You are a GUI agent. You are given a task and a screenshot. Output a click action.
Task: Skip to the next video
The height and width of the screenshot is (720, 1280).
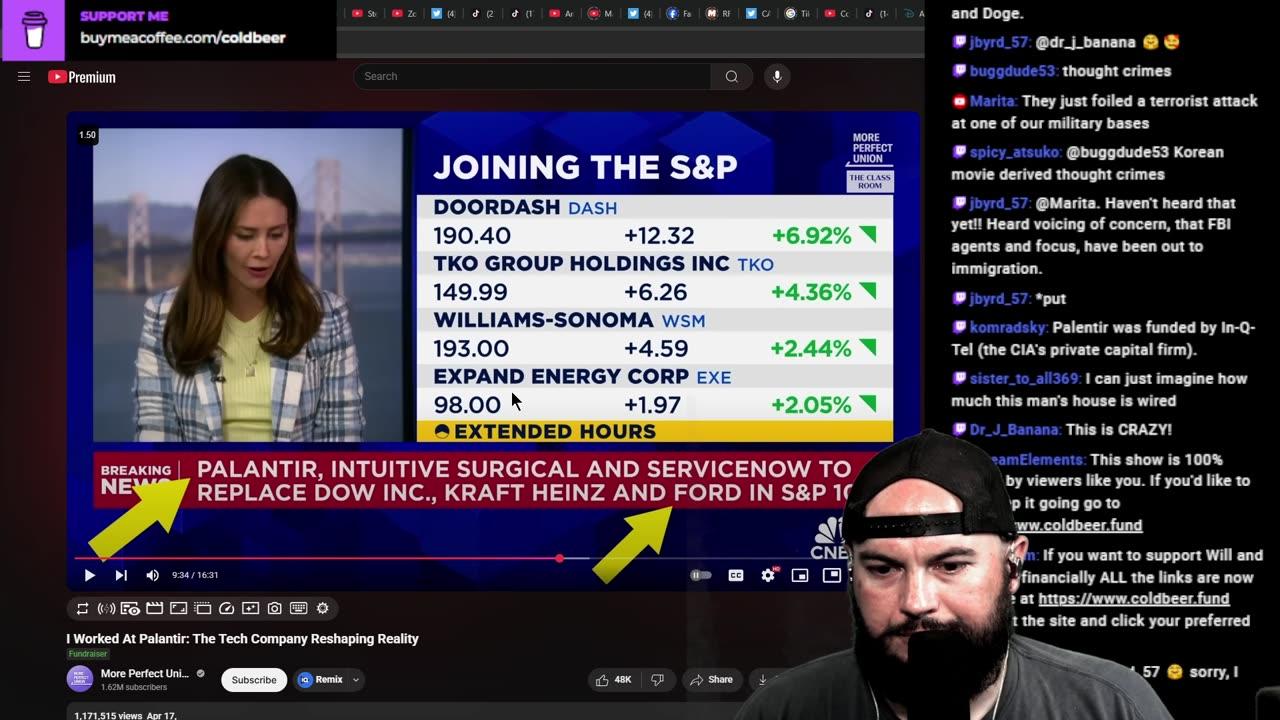[x=121, y=575]
